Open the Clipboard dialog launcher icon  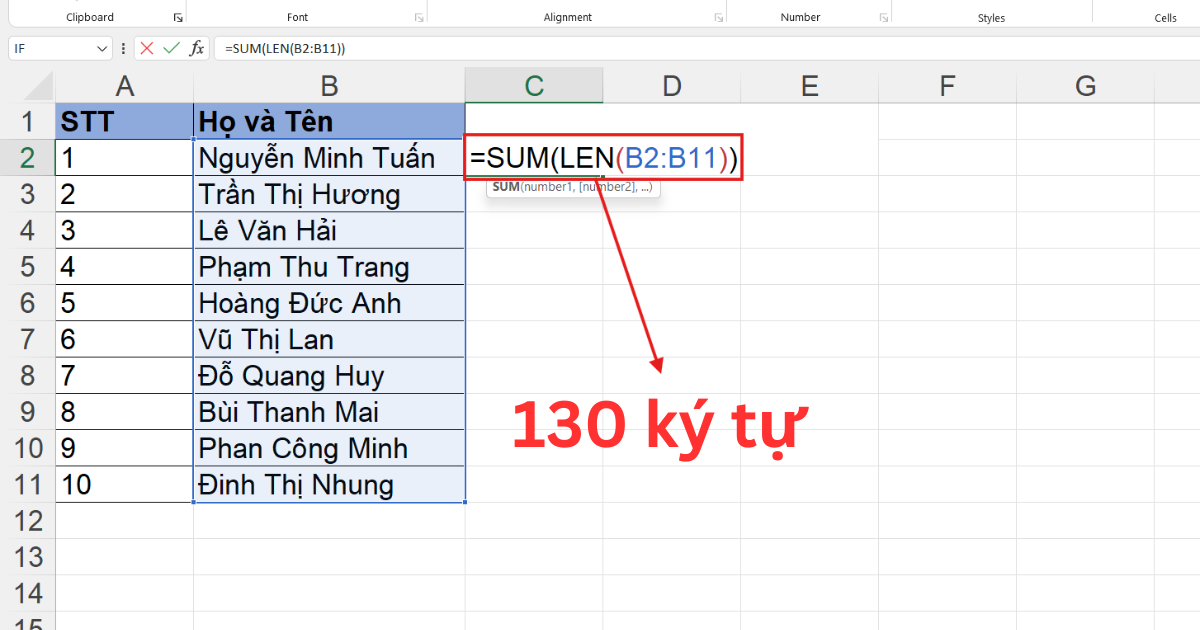click(176, 15)
